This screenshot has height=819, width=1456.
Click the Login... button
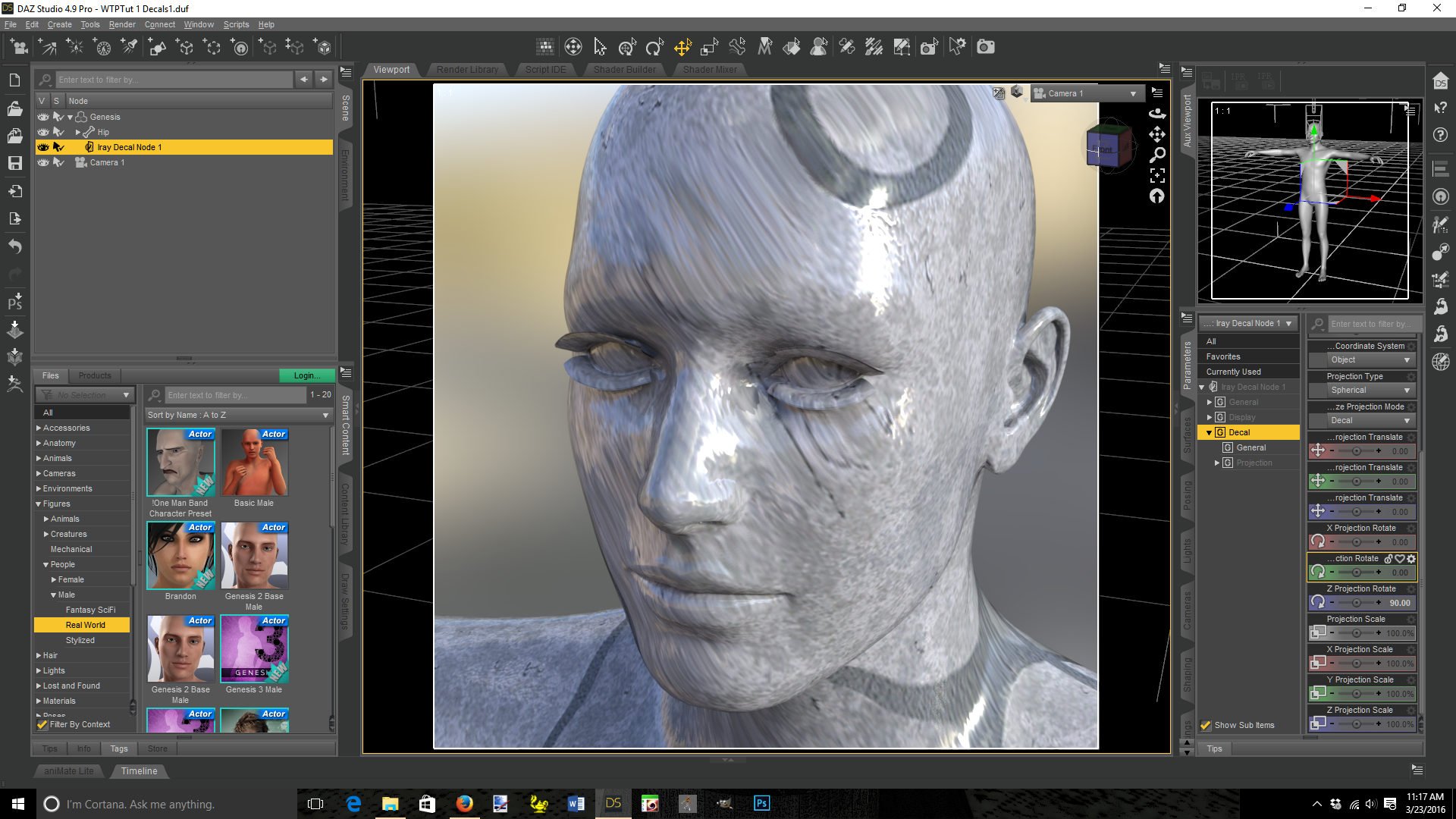[307, 376]
